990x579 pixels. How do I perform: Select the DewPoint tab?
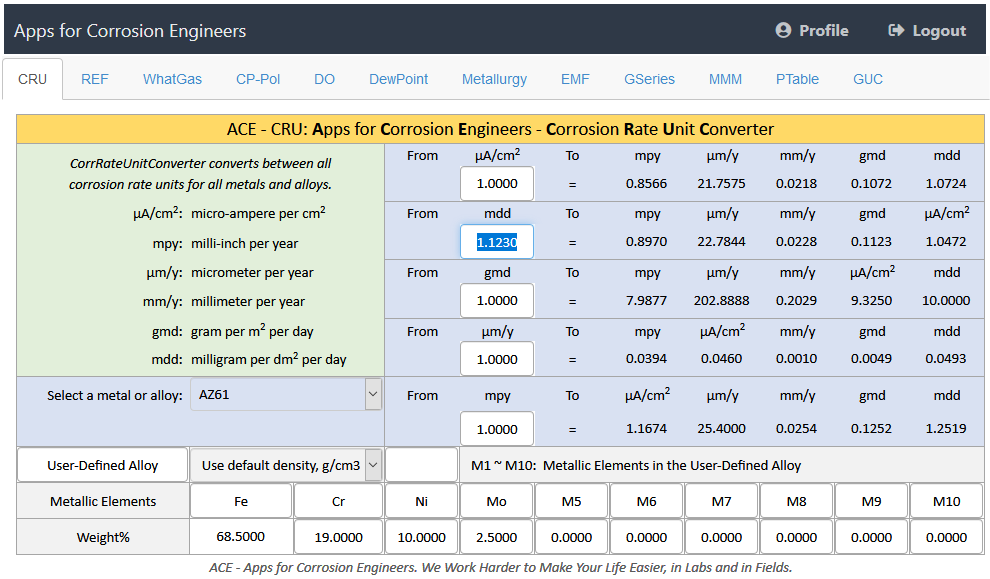(x=398, y=79)
